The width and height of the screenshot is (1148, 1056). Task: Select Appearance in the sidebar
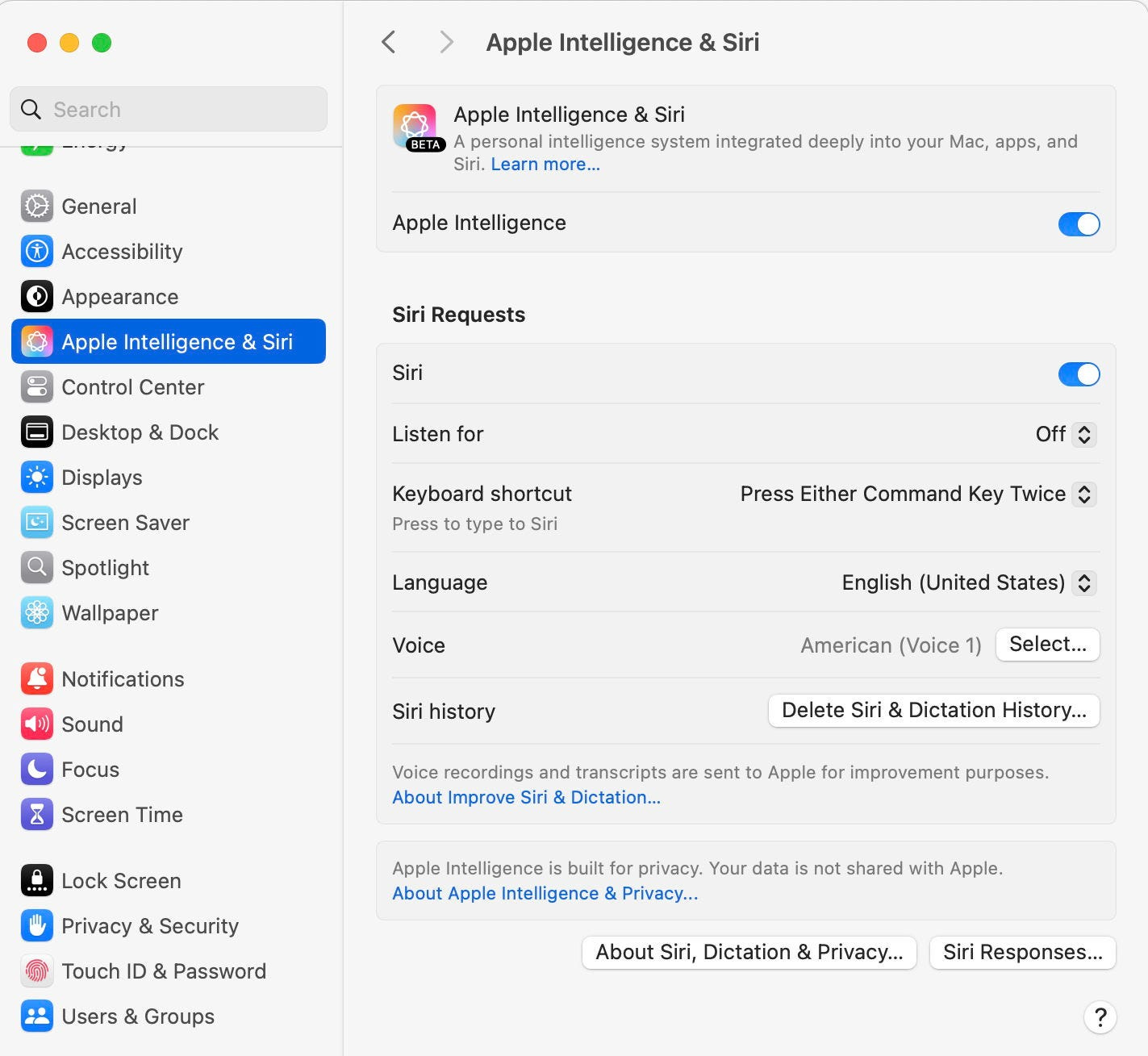click(169, 297)
